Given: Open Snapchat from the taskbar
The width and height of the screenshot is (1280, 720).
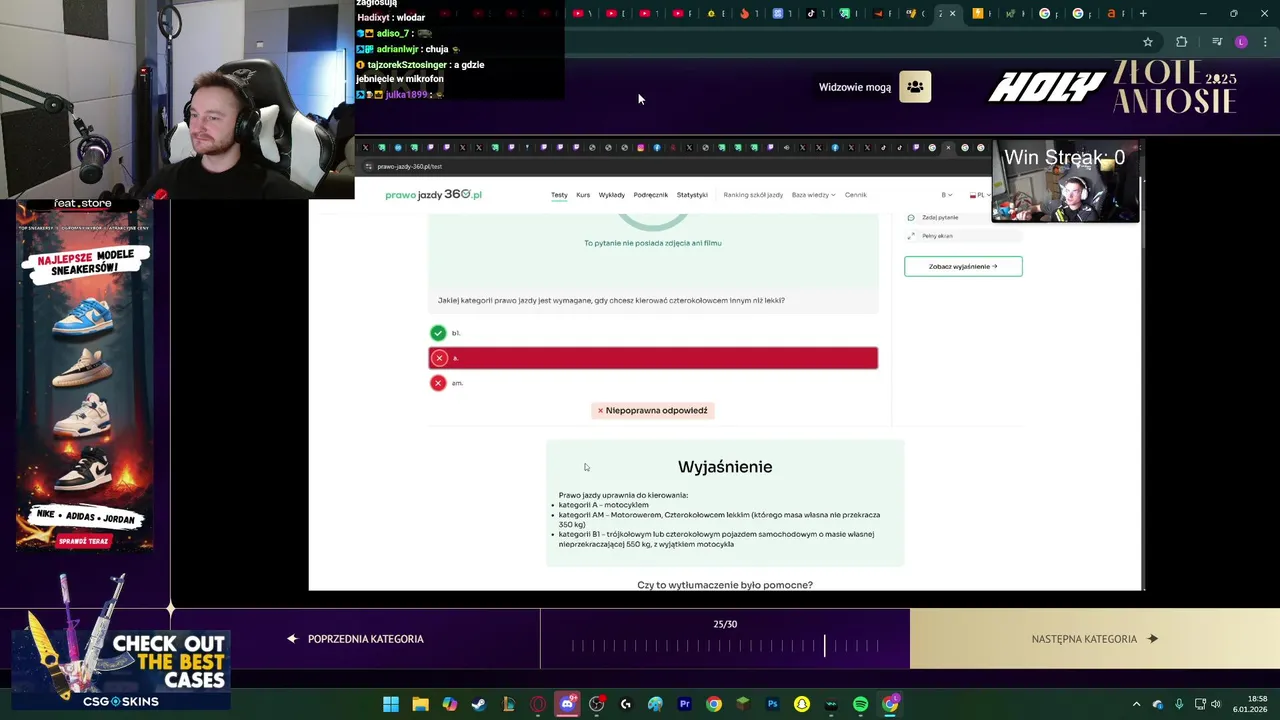Looking at the screenshot, I should pos(802,704).
